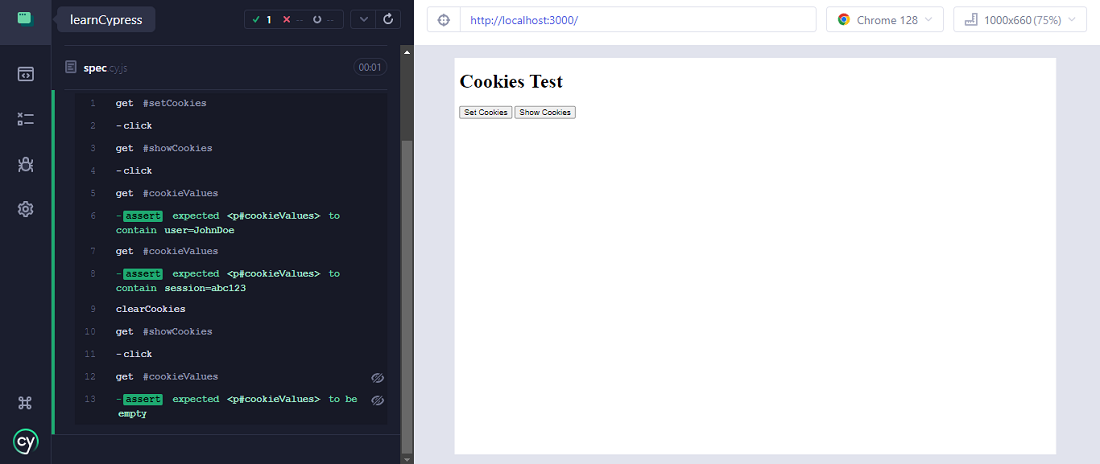The image size is (1100, 464).
Task: Select command 10 get #showCookies
Action: point(231,331)
